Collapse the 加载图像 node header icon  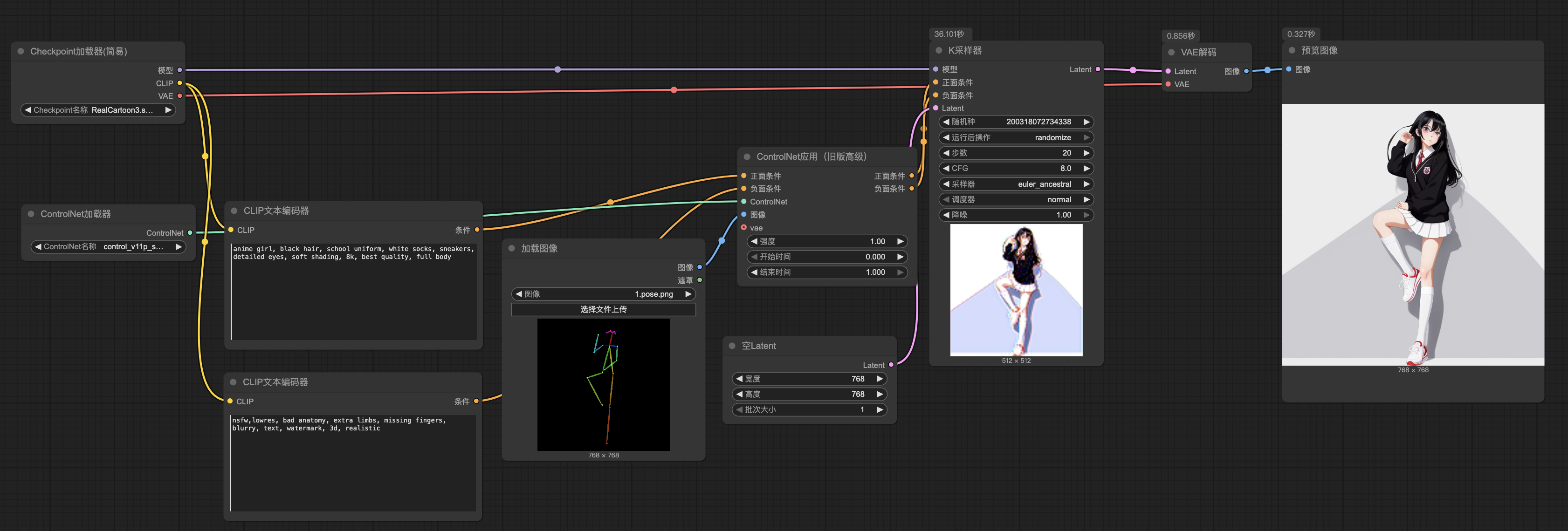pyautogui.click(x=511, y=248)
